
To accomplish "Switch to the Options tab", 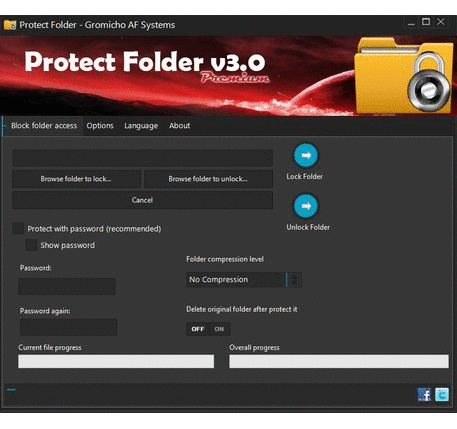I will 100,126.
